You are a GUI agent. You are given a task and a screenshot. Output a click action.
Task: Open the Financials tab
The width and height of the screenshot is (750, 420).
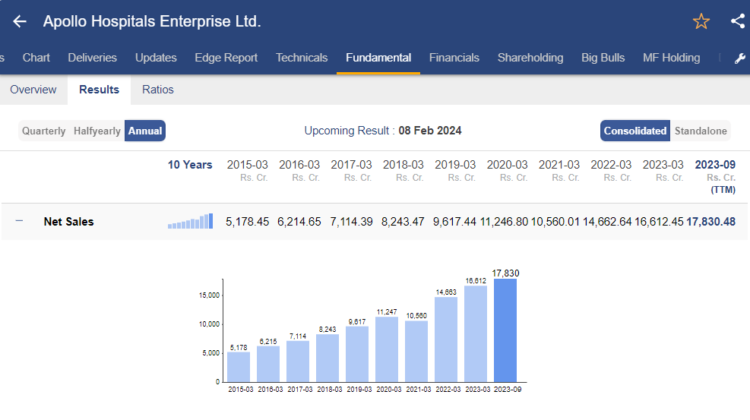point(454,58)
